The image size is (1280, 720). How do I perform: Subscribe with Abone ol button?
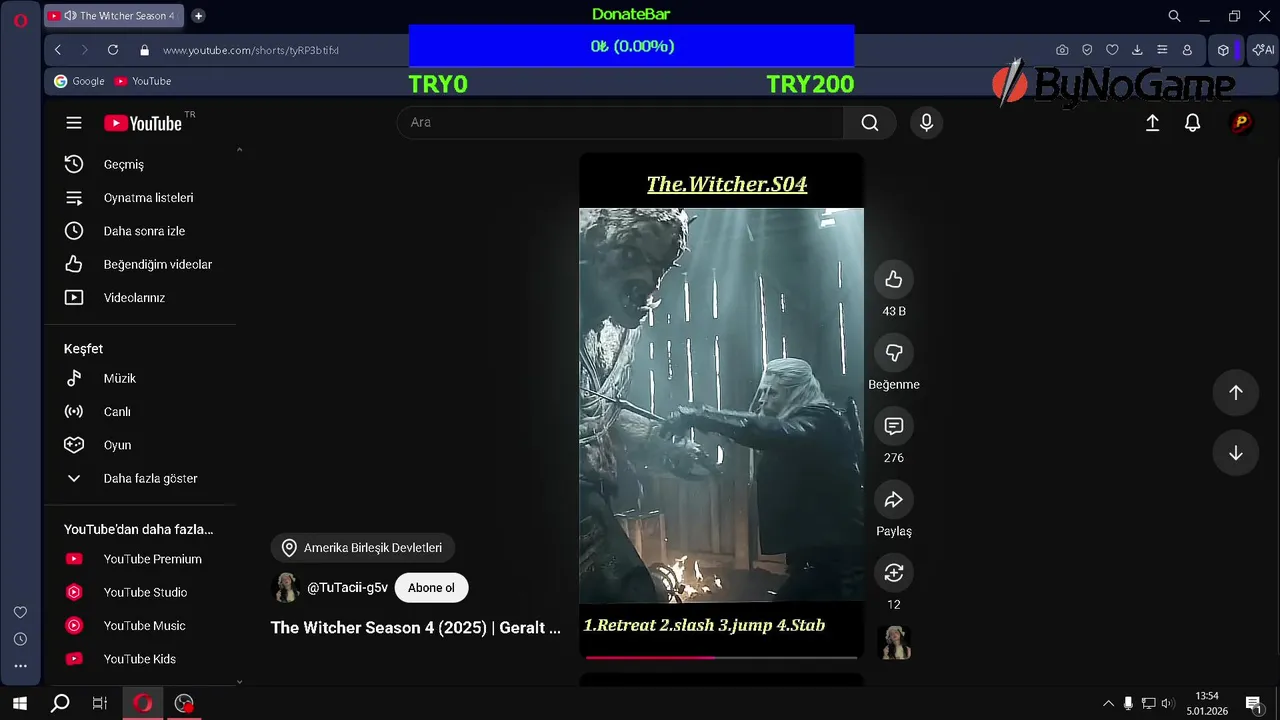(x=431, y=588)
